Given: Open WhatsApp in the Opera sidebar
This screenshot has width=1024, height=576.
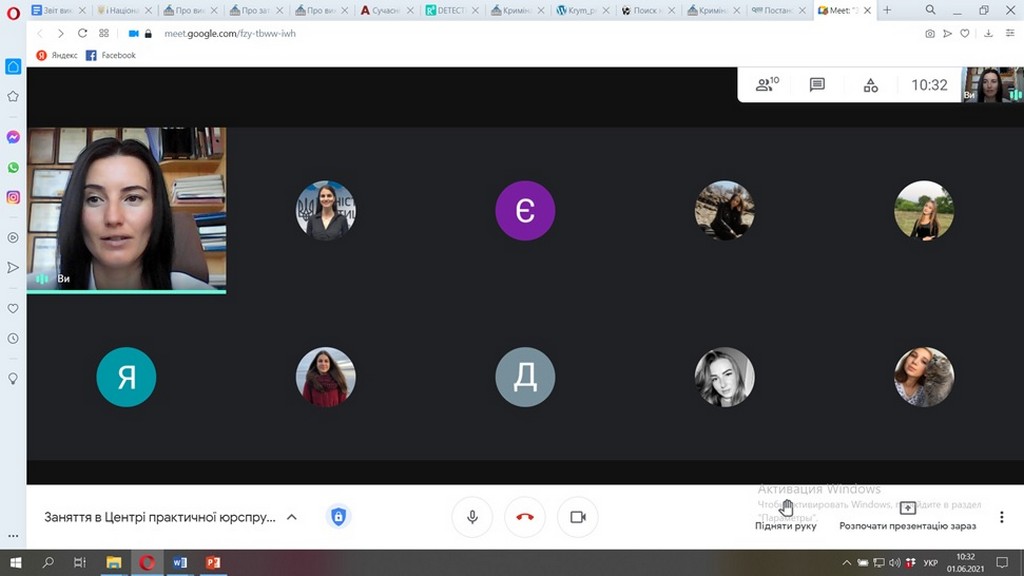Looking at the screenshot, I should tap(13, 168).
